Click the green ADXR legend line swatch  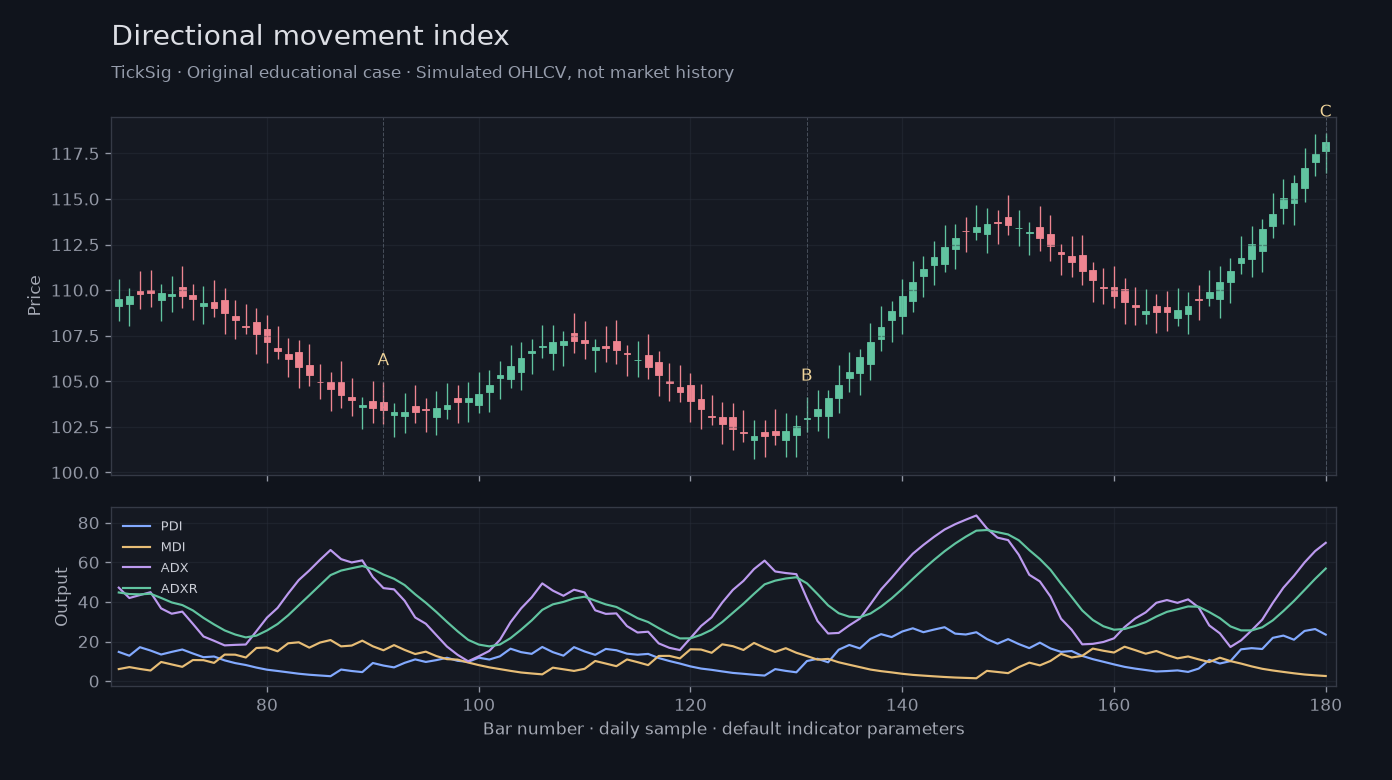[136, 589]
